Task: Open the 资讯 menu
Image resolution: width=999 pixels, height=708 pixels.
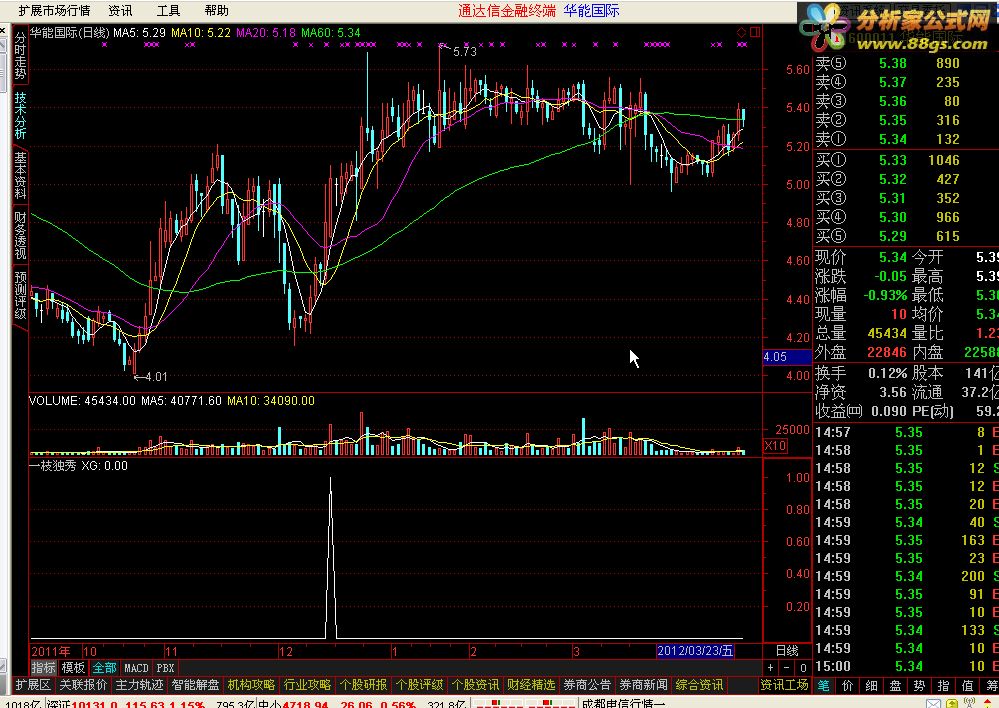Action: (x=120, y=11)
